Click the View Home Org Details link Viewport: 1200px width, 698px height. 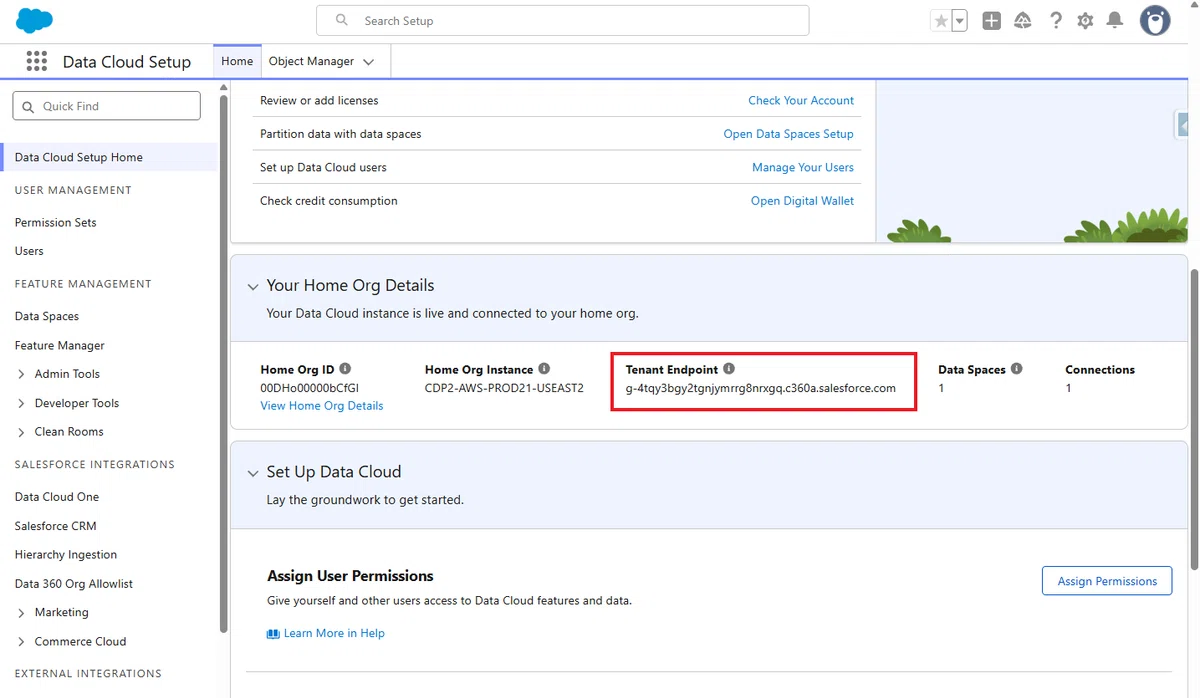(x=322, y=405)
